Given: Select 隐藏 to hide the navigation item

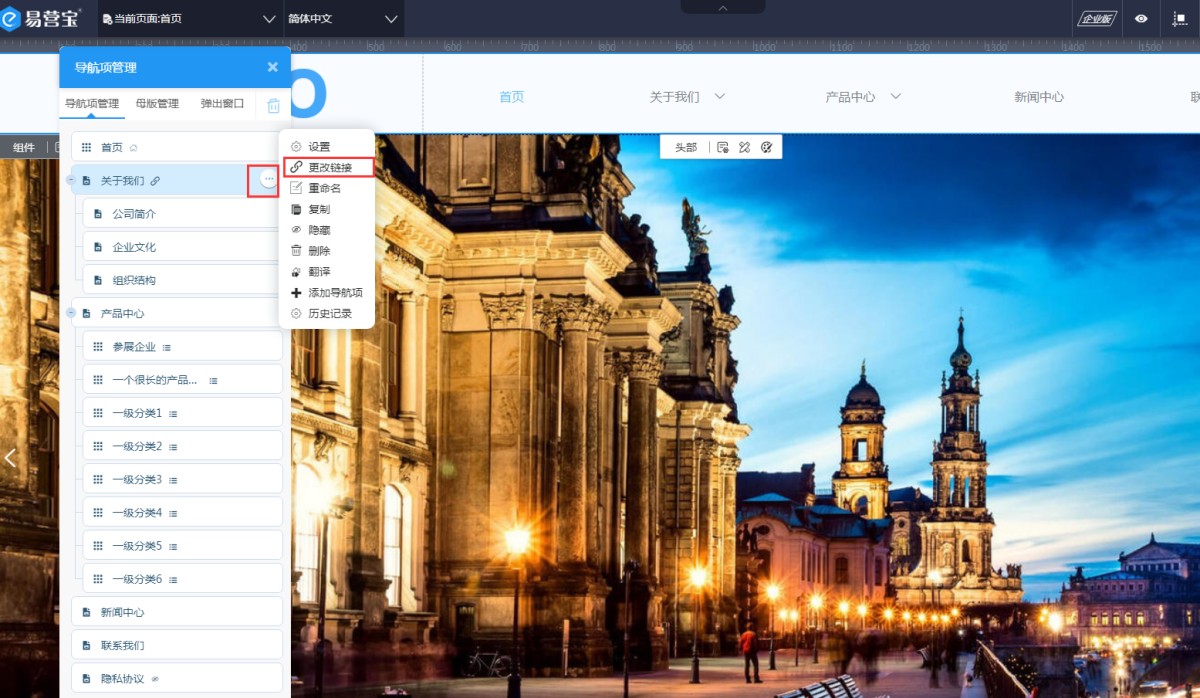Looking at the screenshot, I should click(319, 230).
